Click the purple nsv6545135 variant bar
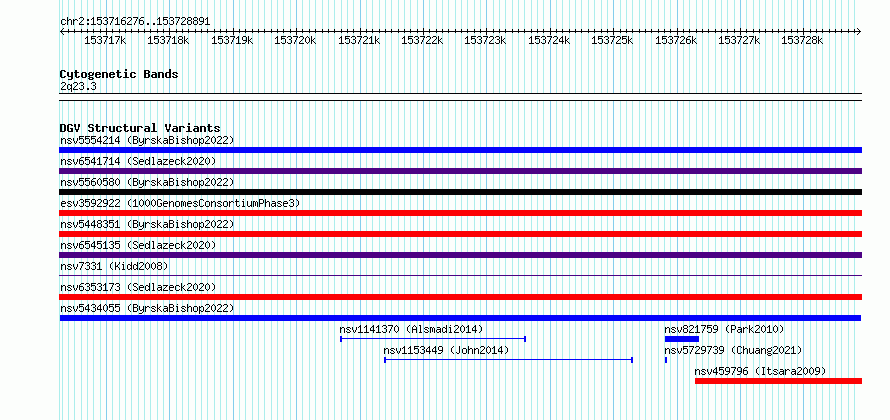Viewport: 890px width, 420px height. point(460,255)
